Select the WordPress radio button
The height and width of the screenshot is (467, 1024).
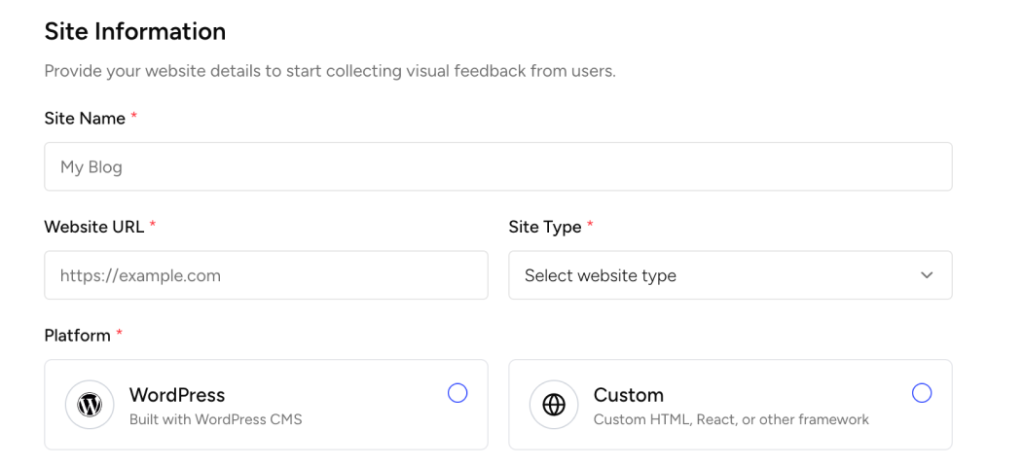[457, 393]
